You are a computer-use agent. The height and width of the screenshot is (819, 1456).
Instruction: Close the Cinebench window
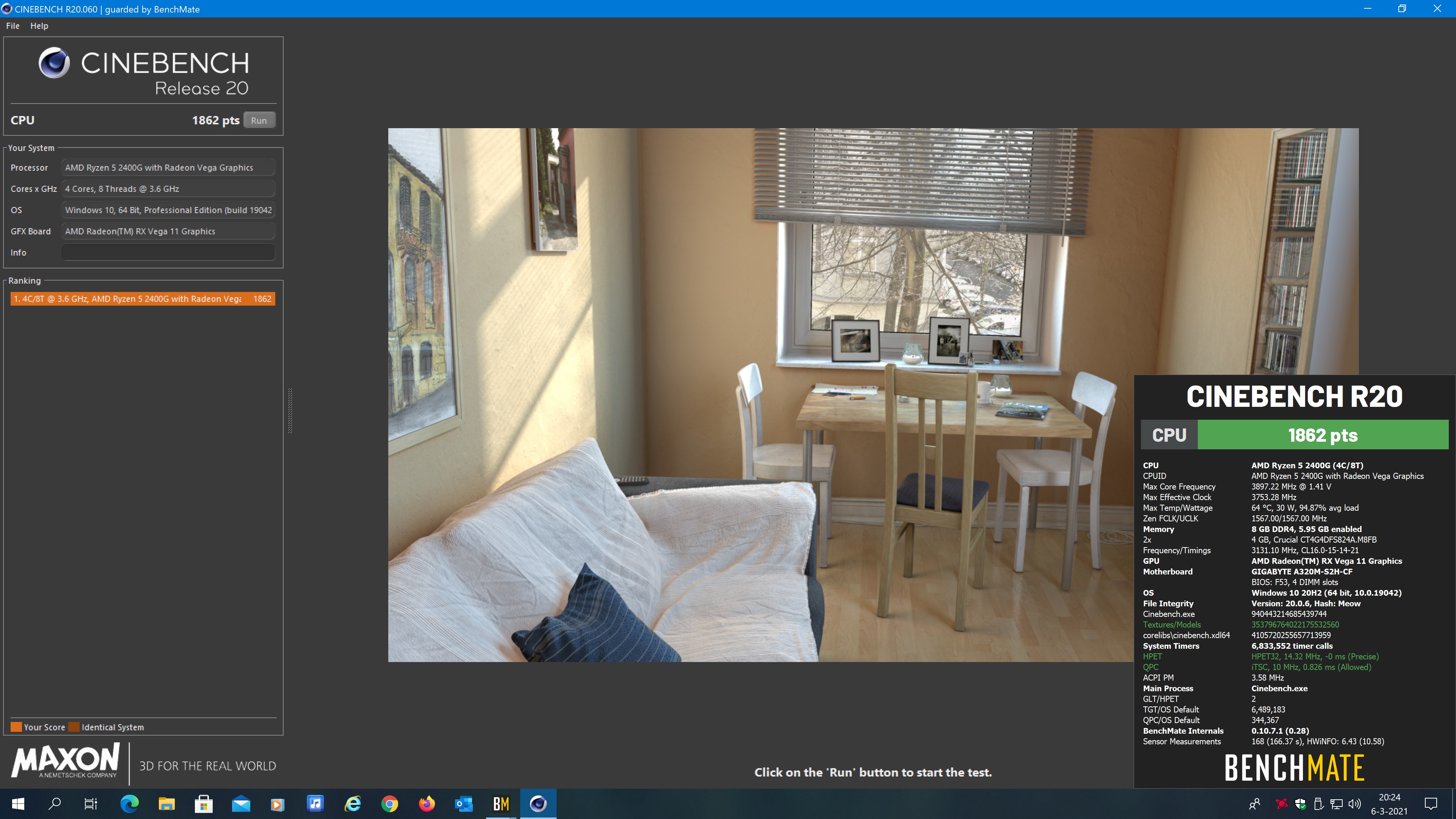tap(1437, 8)
